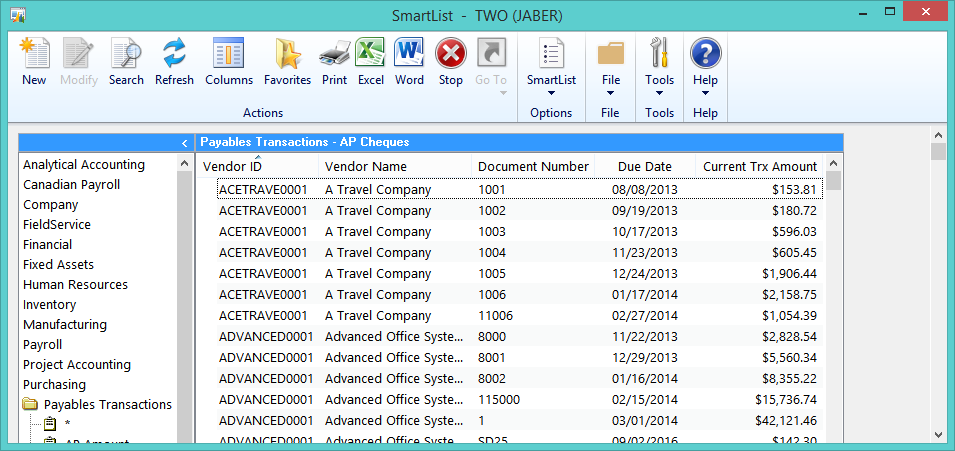Image resolution: width=955 pixels, height=451 pixels.
Task: Export the list to Word
Action: [409, 54]
